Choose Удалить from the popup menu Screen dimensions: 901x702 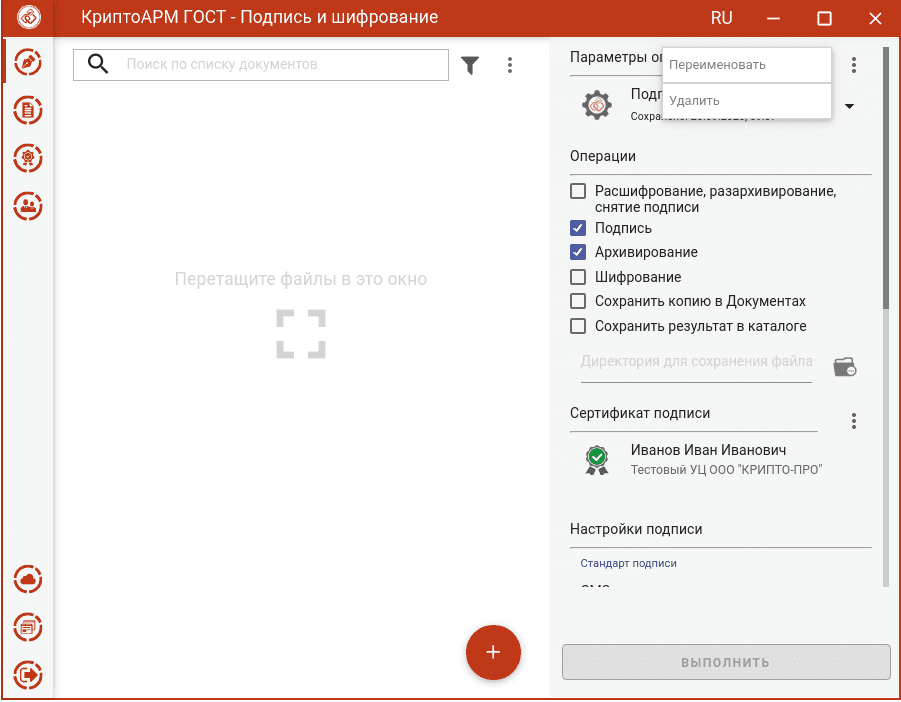(x=747, y=101)
